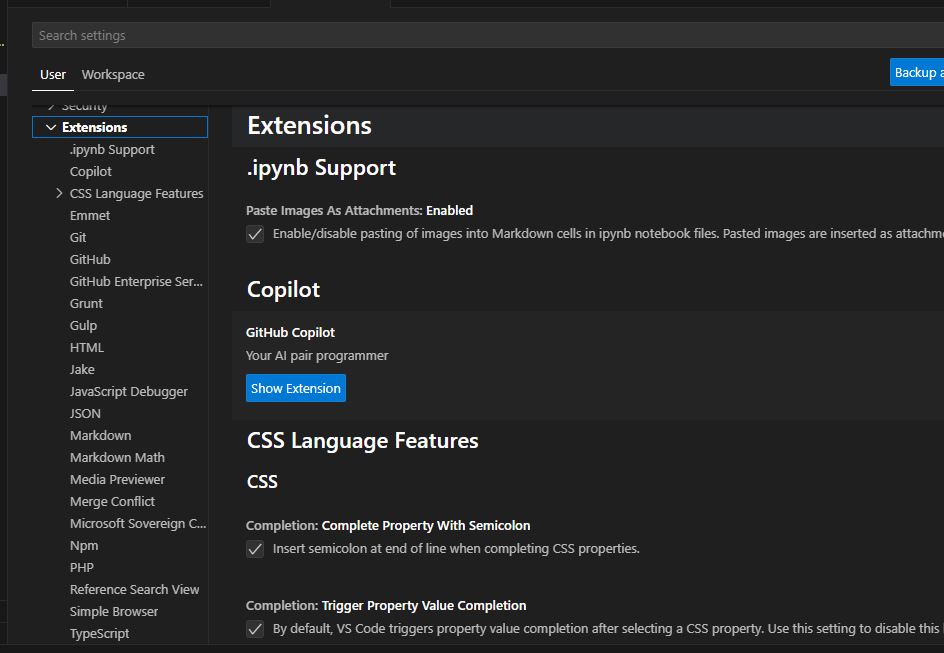Screen dimensions: 944x653
Task: Click the CSS subsection heading
Action: point(262,481)
